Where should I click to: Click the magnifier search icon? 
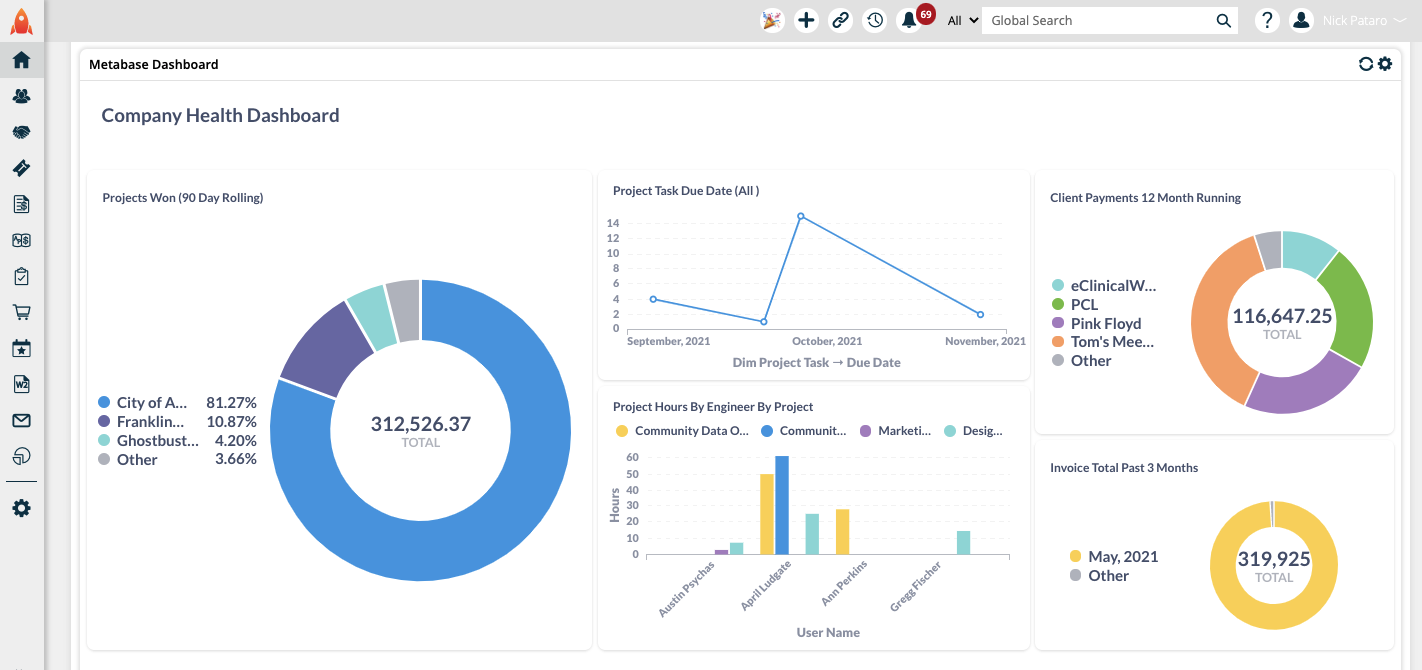click(1223, 21)
